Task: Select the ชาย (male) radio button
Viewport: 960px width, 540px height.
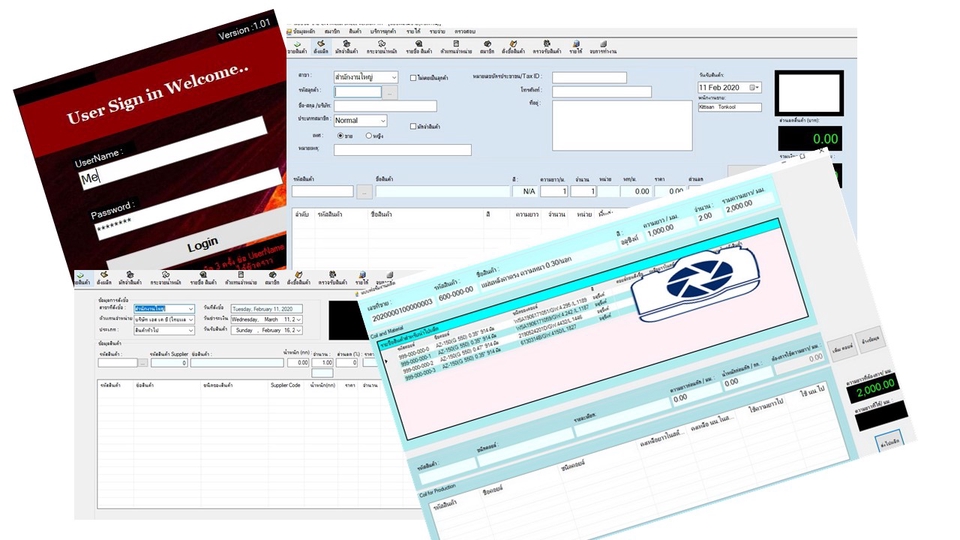Action: point(340,136)
